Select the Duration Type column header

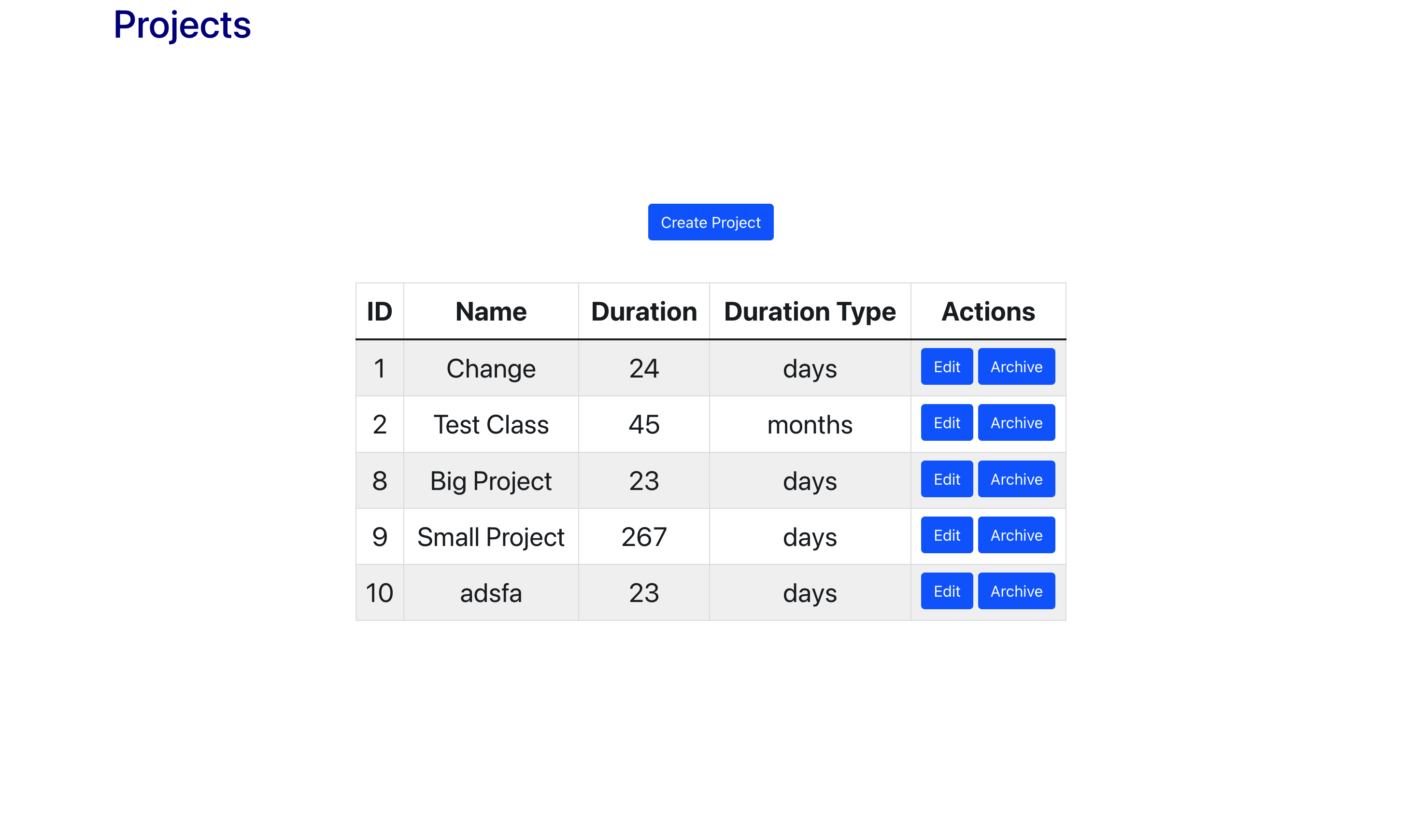click(x=809, y=311)
